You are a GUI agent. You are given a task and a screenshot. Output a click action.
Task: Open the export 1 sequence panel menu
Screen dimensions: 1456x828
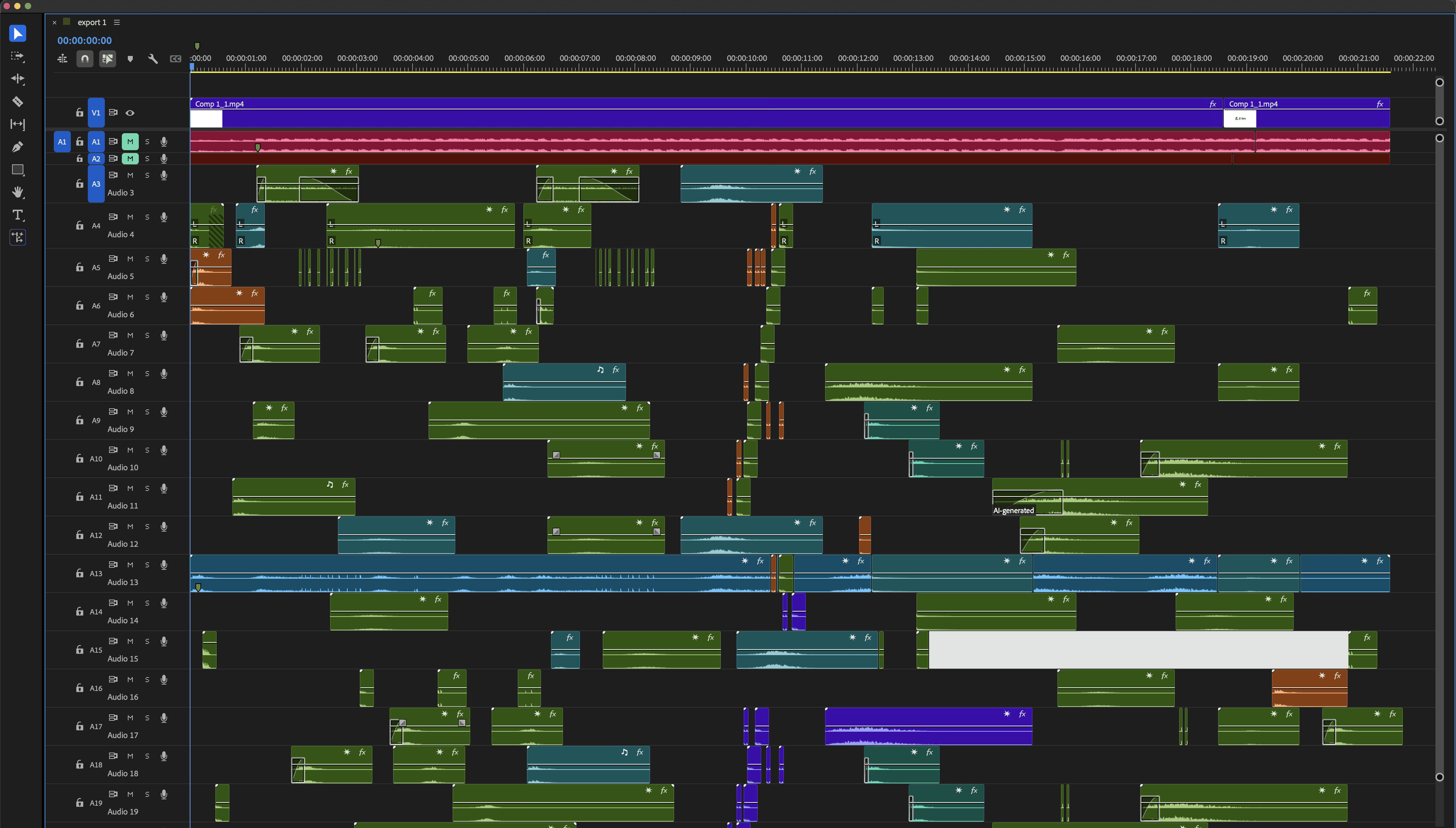(116, 22)
